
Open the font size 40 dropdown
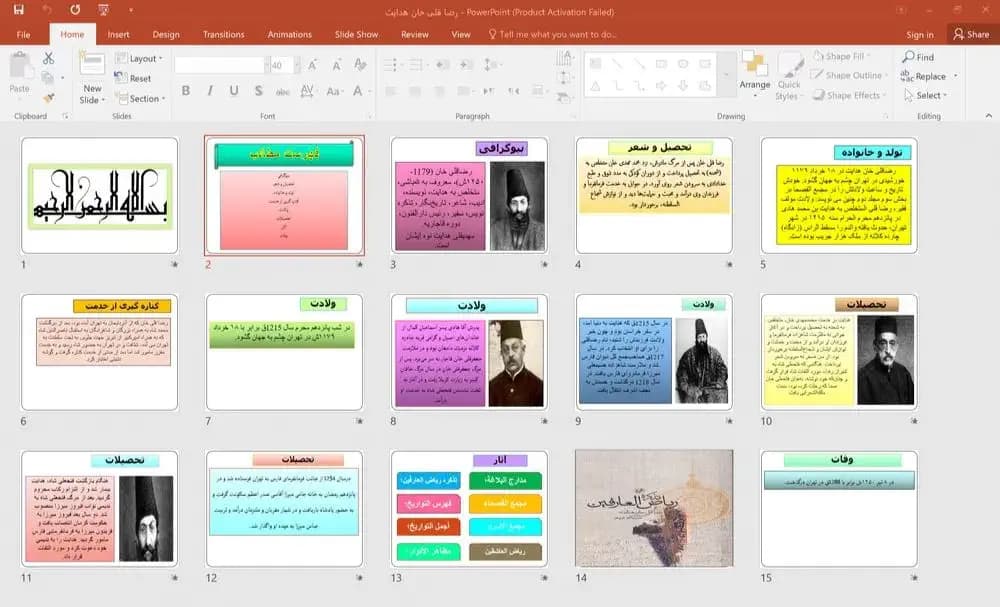coord(297,65)
